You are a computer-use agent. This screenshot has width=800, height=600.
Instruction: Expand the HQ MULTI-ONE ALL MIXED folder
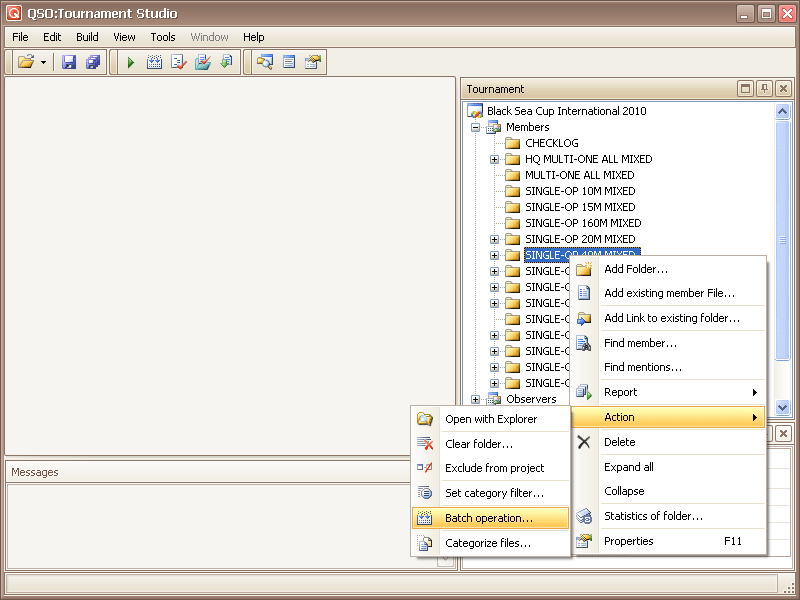(495, 159)
